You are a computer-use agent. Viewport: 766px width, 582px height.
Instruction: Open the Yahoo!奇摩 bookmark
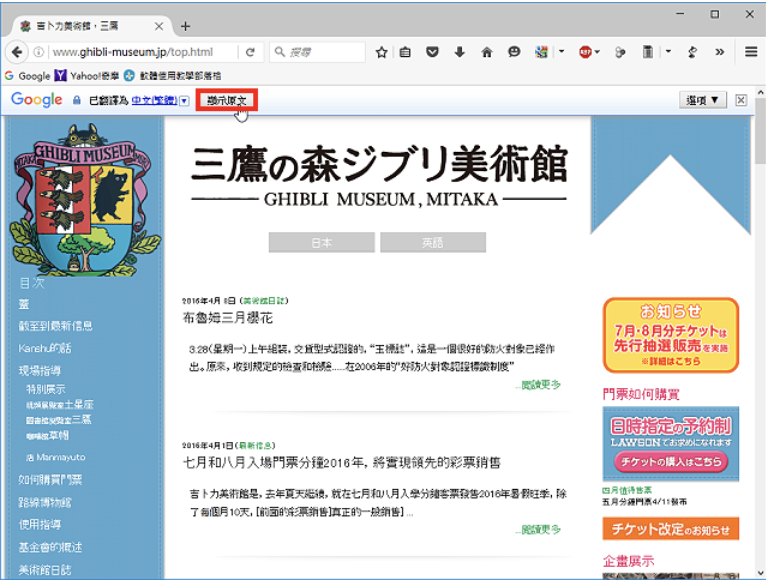coord(87,76)
